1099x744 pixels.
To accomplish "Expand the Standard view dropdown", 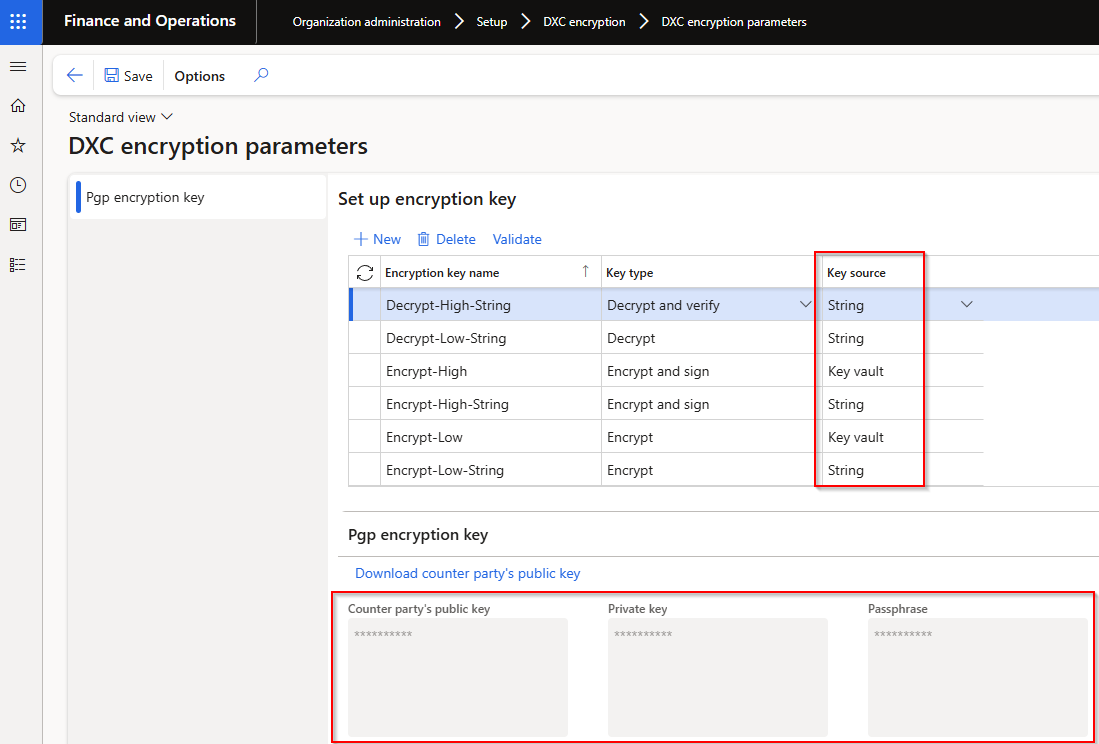I will [x=120, y=117].
